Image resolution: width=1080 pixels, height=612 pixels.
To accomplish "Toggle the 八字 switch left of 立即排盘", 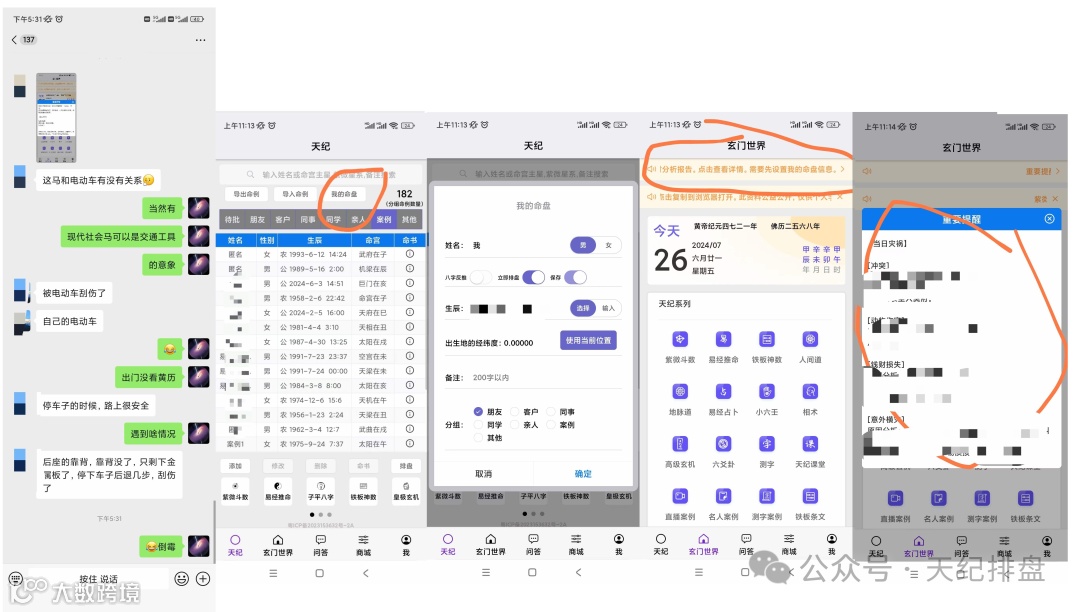I will point(481,277).
